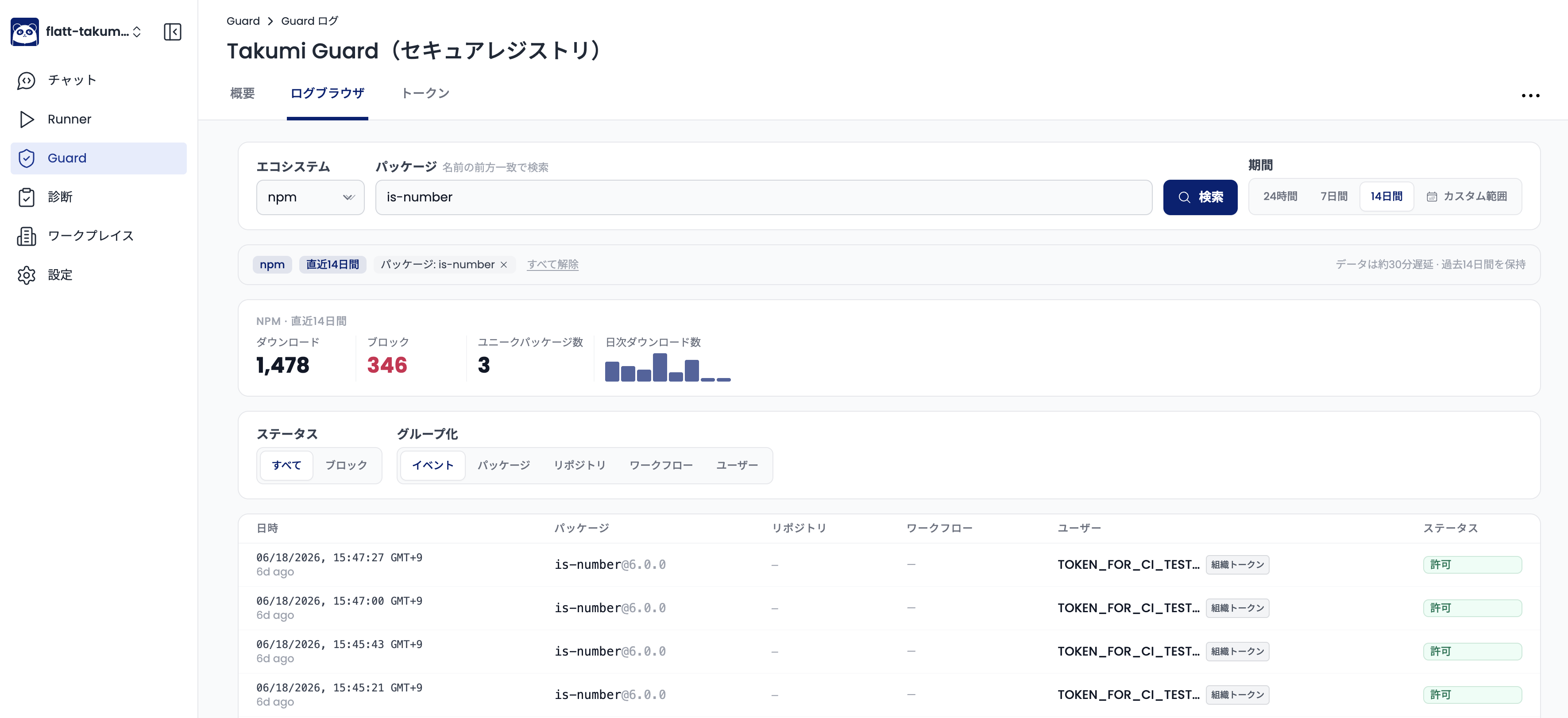Open チャット in the sidebar
Image resolution: width=1568 pixels, height=718 pixels.
click(99, 80)
